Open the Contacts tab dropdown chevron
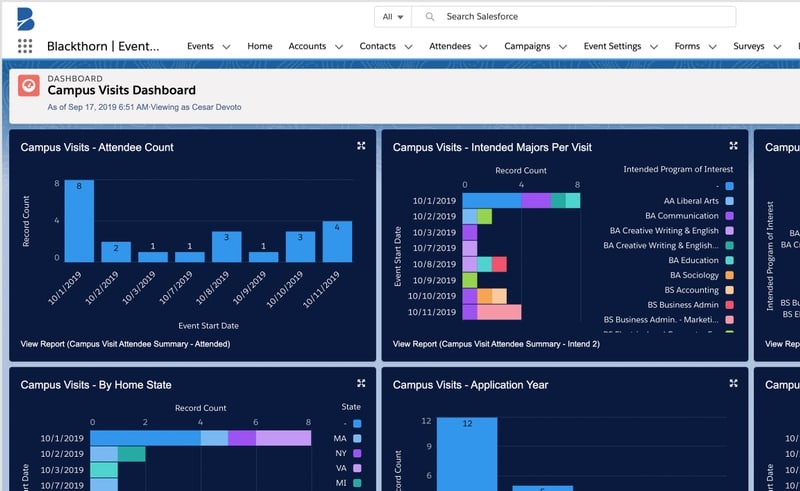The height and width of the screenshot is (491, 800). pos(408,46)
